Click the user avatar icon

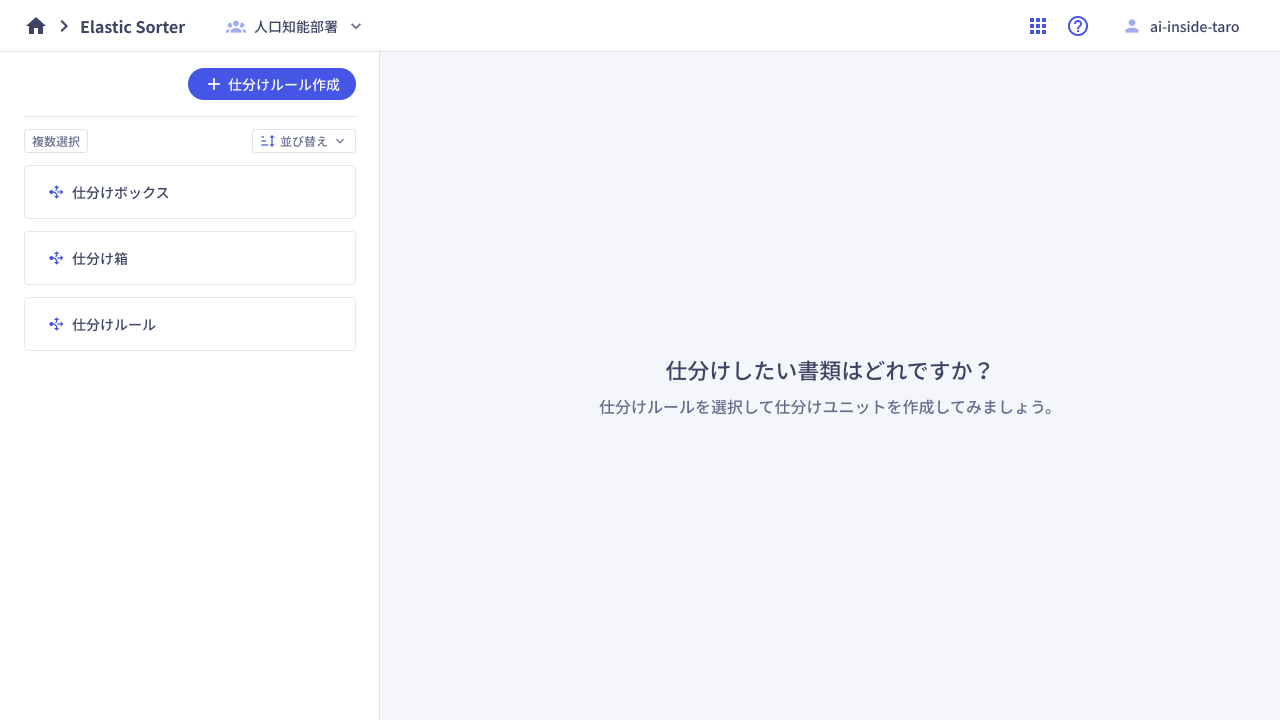[x=1132, y=26]
